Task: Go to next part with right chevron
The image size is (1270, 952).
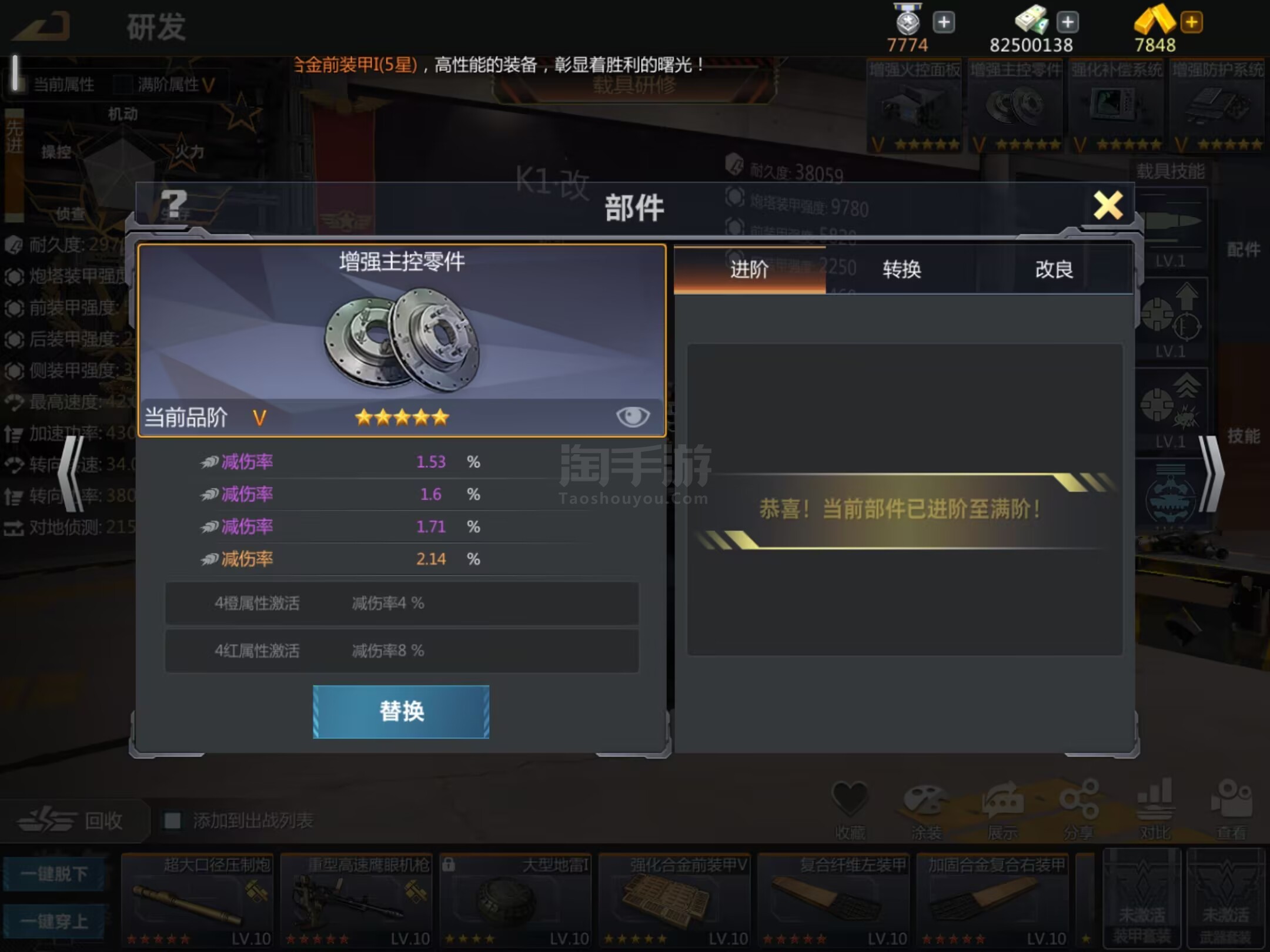Action: click(1211, 474)
